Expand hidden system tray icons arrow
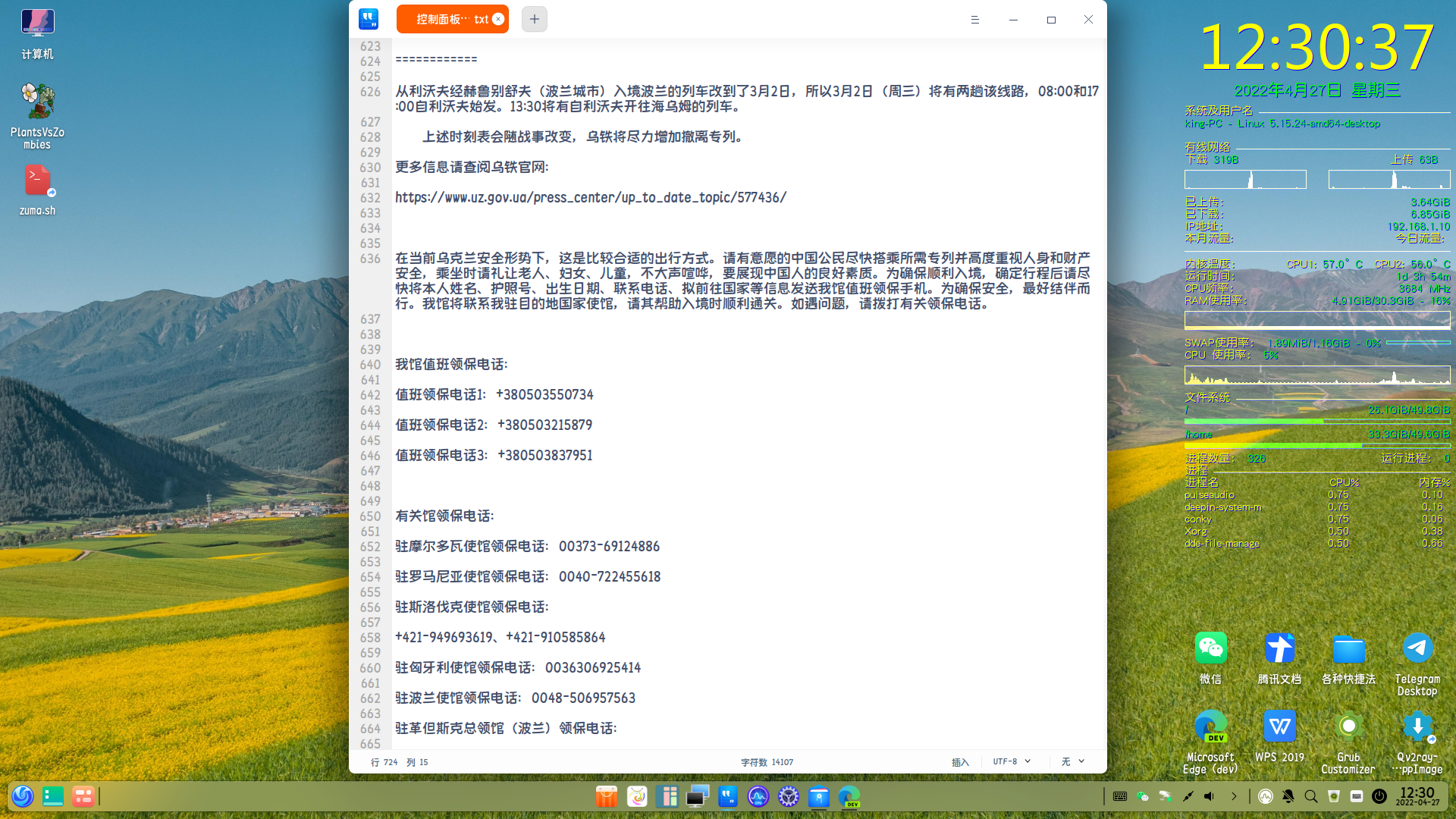The height and width of the screenshot is (819, 1456). pyautogui.click(x=1235, y=796)
